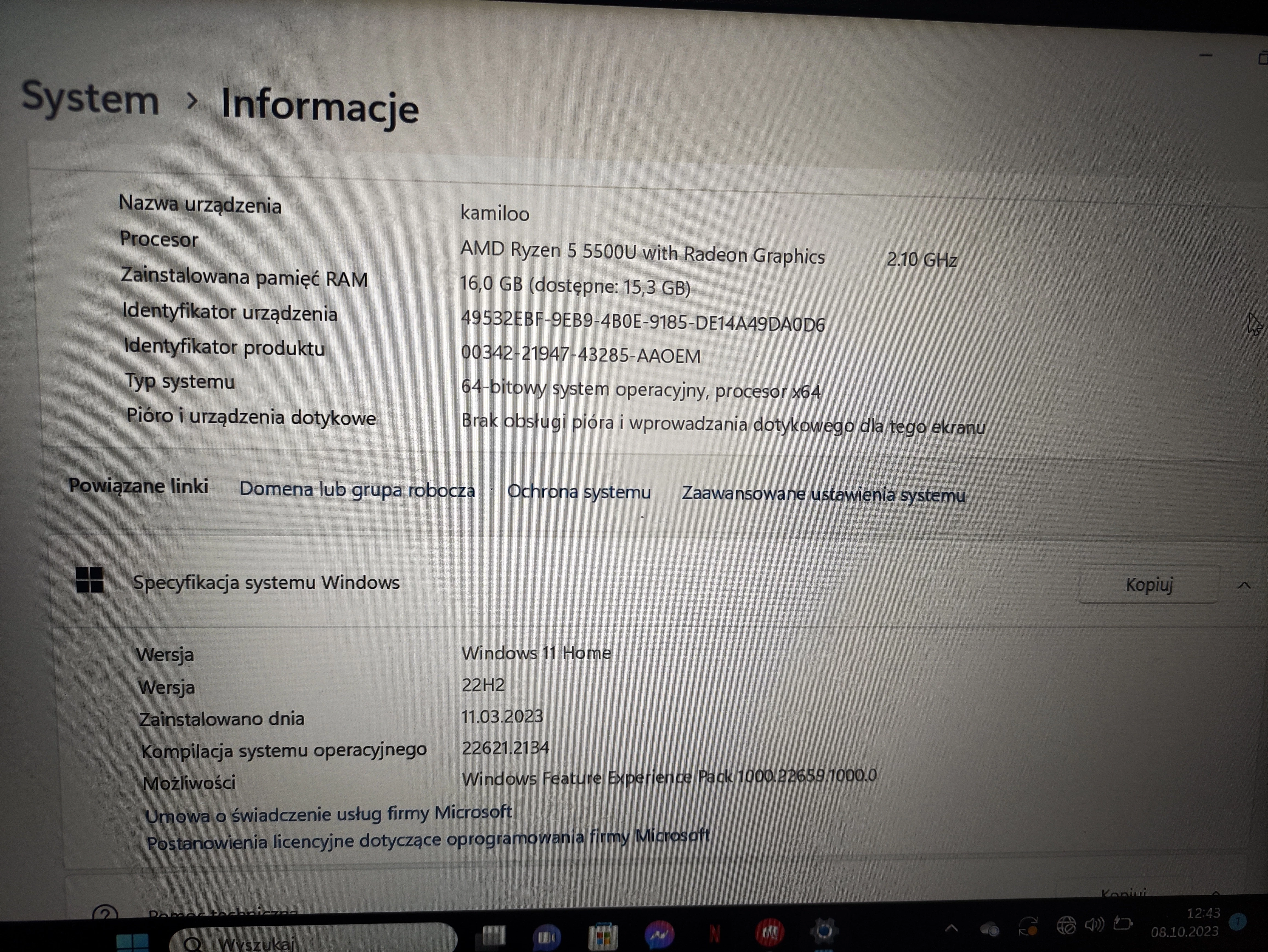Click the Windows logo beside Specyfikacja systemu Windows
Screen dimensions: 1268x952
click(89, 580)
